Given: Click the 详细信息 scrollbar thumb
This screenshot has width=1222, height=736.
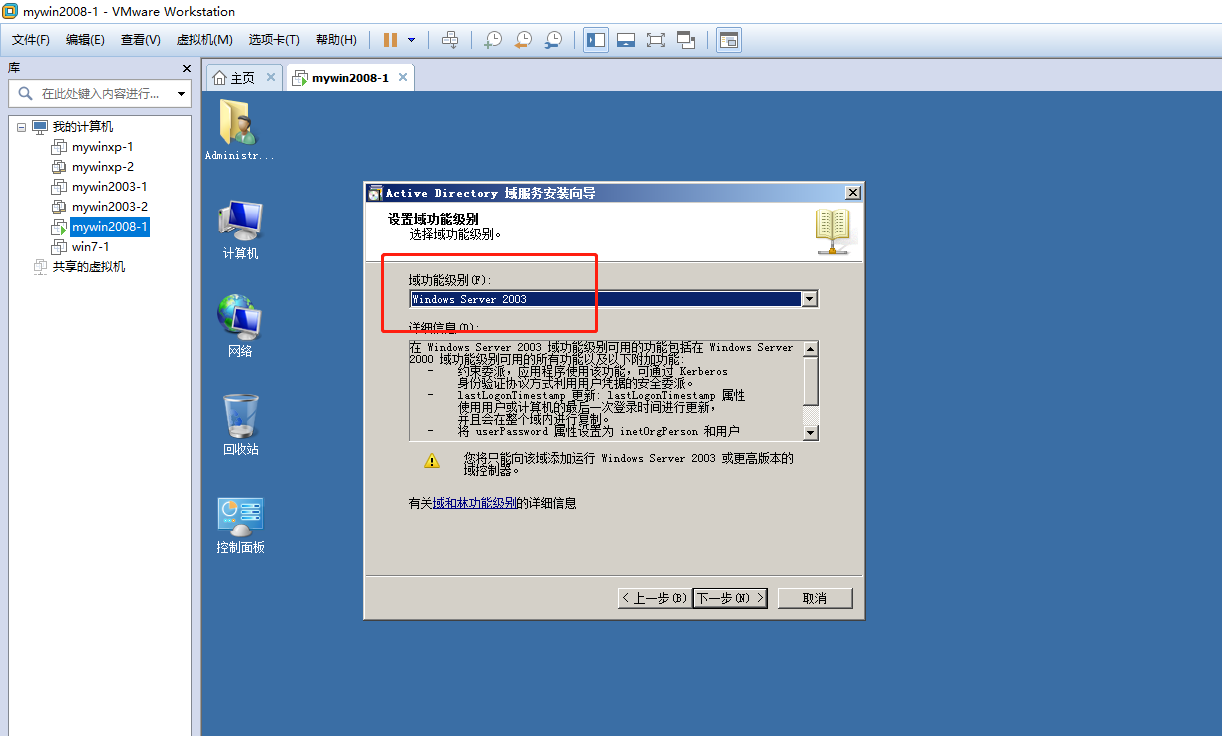Looking at the screenshot, I should 811,380.
